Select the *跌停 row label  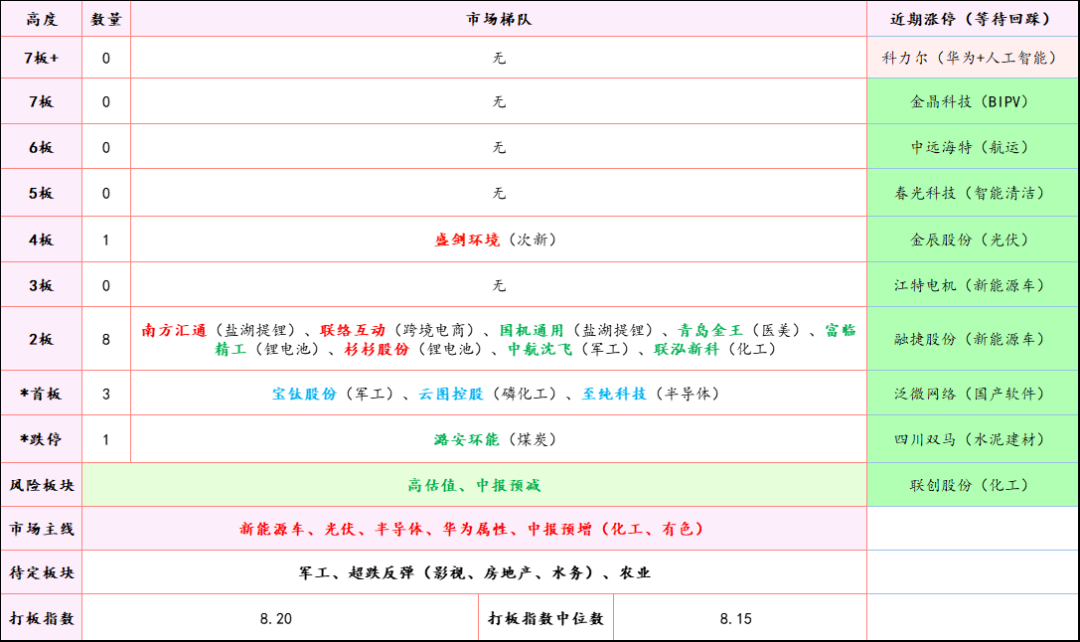pos(41,439)
